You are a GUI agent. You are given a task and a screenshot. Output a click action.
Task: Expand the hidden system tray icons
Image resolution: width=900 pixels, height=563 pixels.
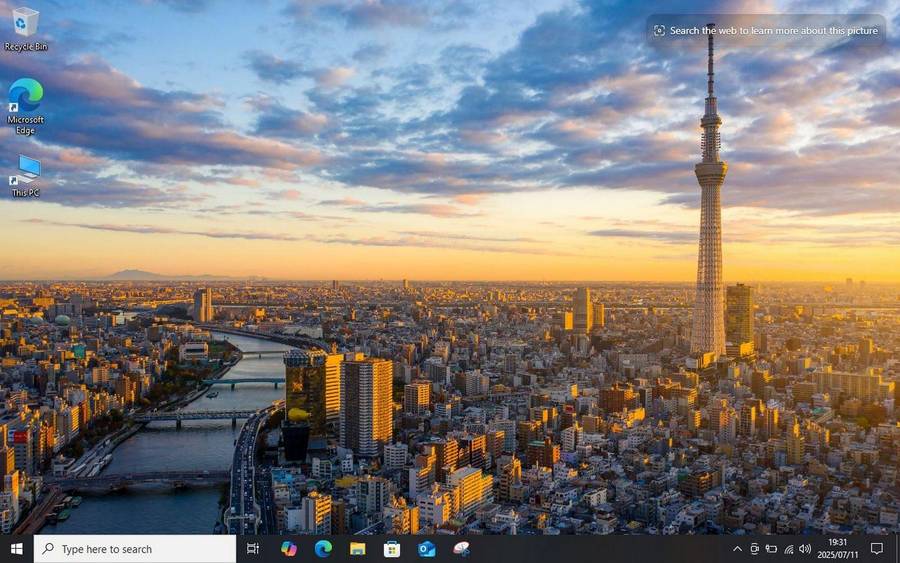pos(738,549)
